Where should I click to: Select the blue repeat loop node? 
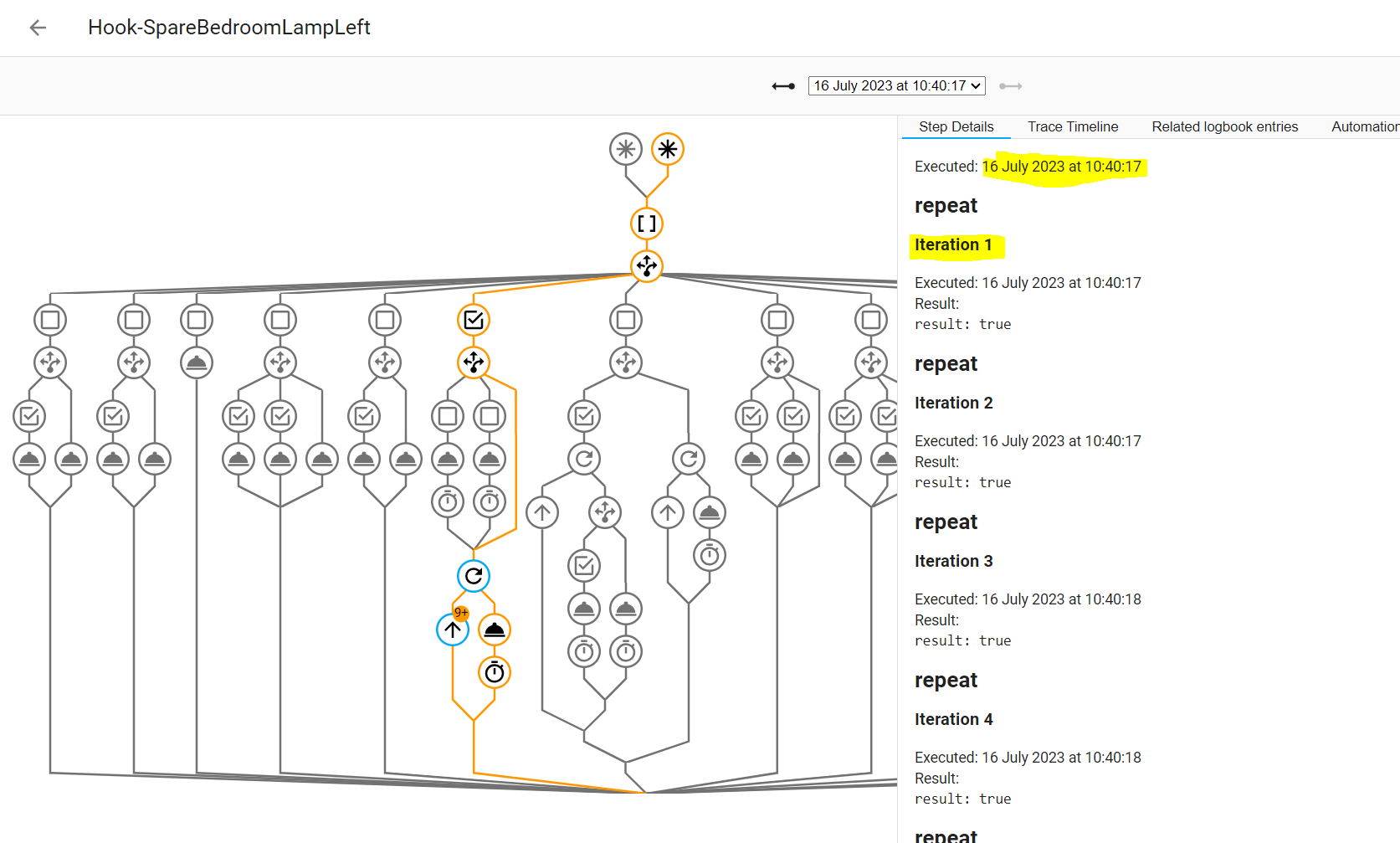coord(473,575)
